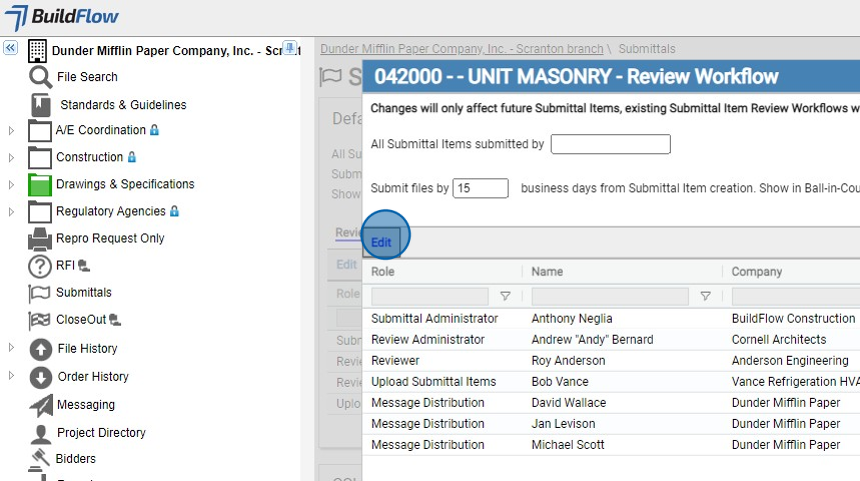
Task: Open File Search magnifier icon
Action: point(40,77)
